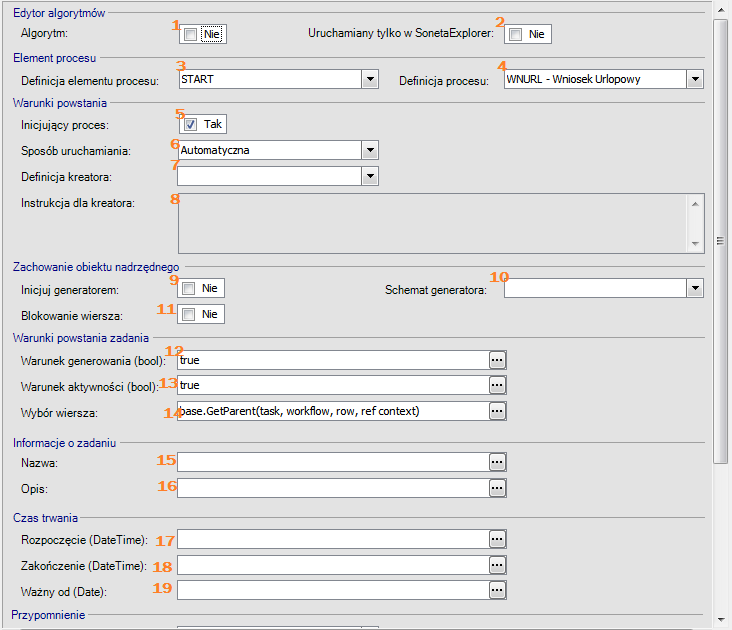Click ellipsis button for Rozpoczęcie (DateTime)

point(497,539)
